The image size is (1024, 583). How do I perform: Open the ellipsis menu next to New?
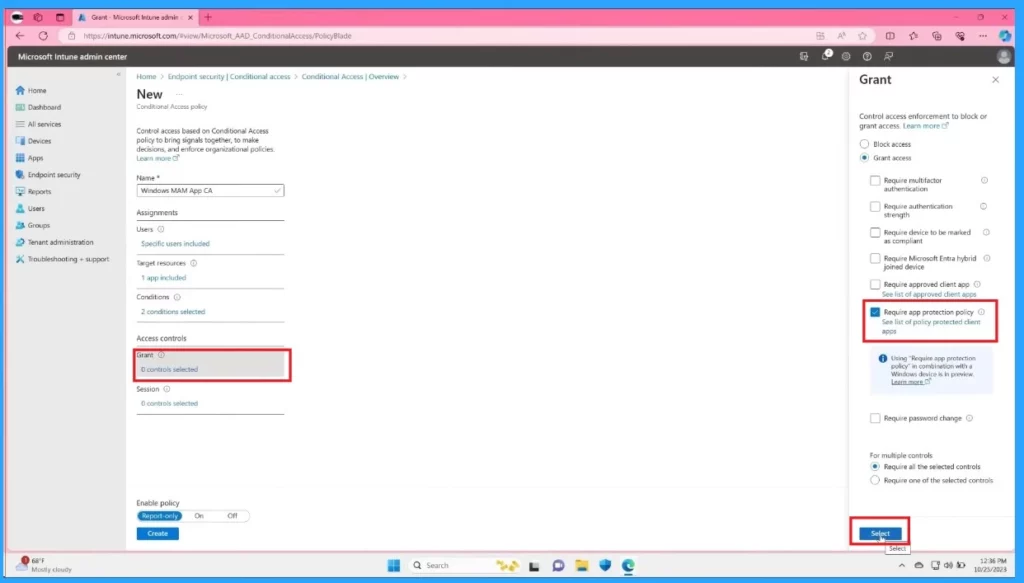[x=179, y=94]
